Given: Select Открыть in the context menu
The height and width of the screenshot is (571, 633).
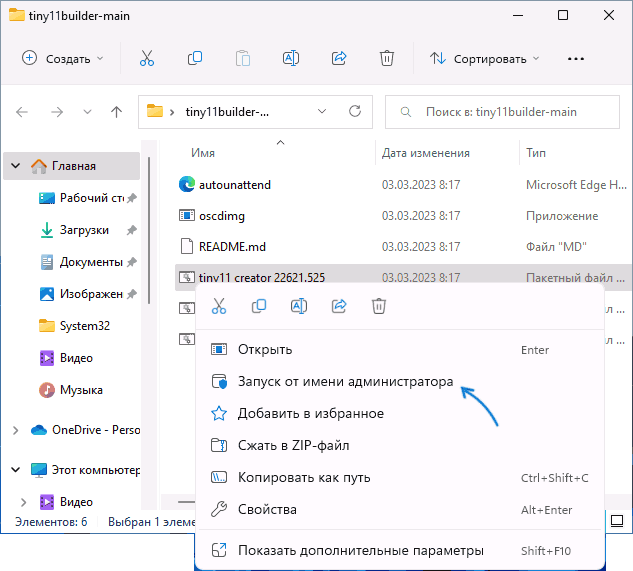Looking at the screenshot, I should tap(400, 349).
